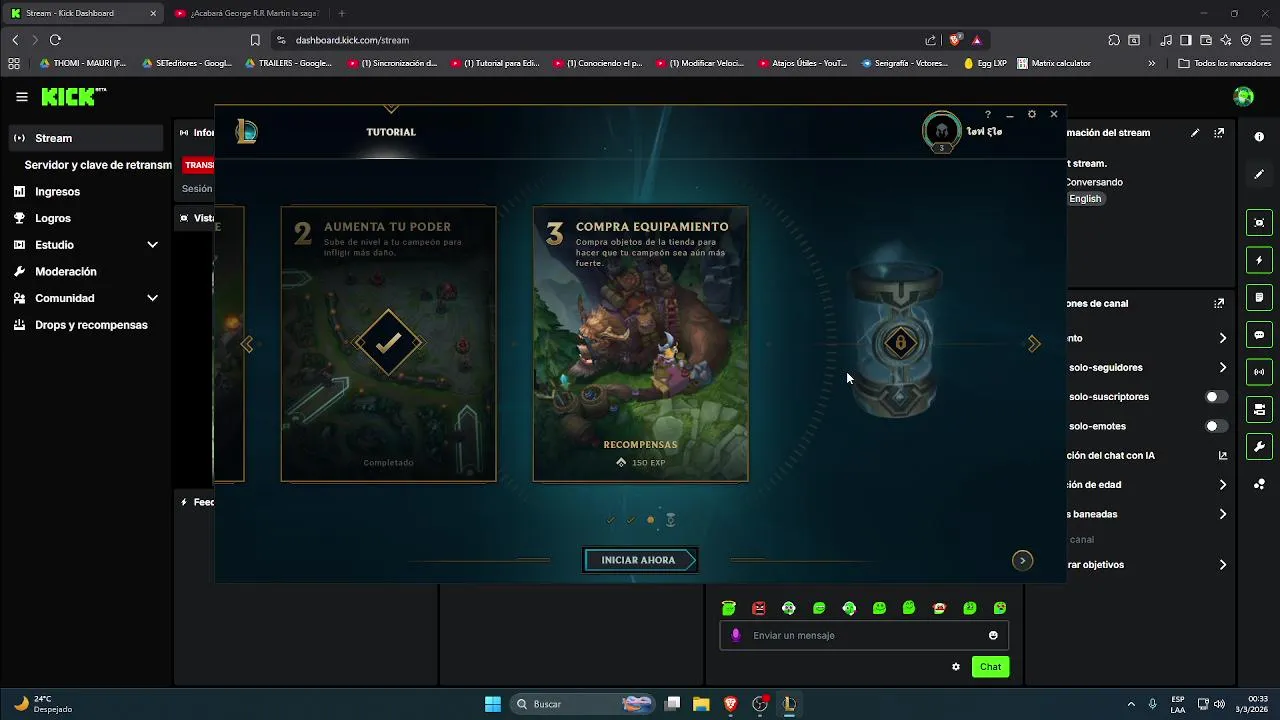Click the summoner profile avatar
This screenshot has width=1280, height=720.
(x=941, y=131)
